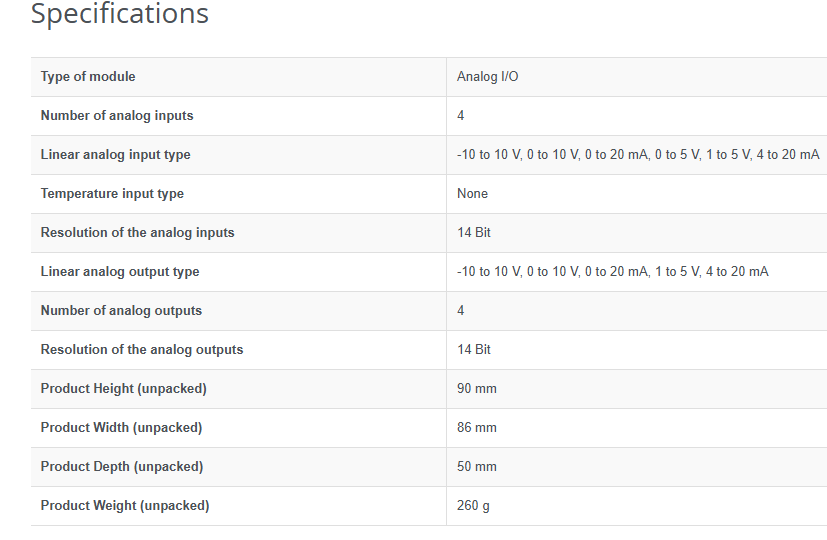Click the Specifications heading
Viewport: 827px width, 540px height.
tap(120, 14)
